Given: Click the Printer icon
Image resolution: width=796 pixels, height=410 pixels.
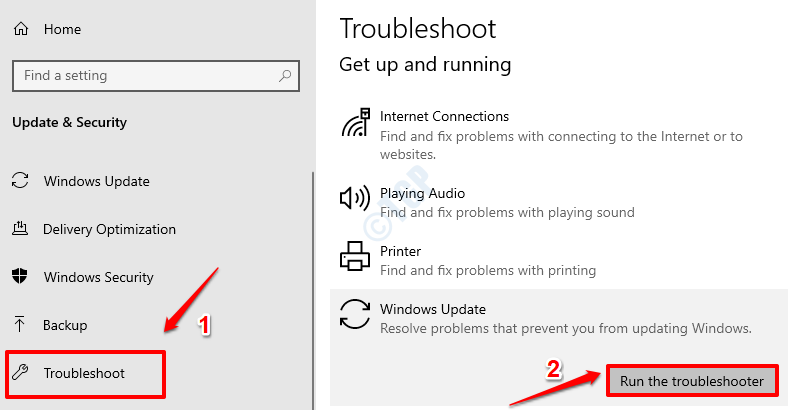Looking at the screenshot, I should 355,256.
